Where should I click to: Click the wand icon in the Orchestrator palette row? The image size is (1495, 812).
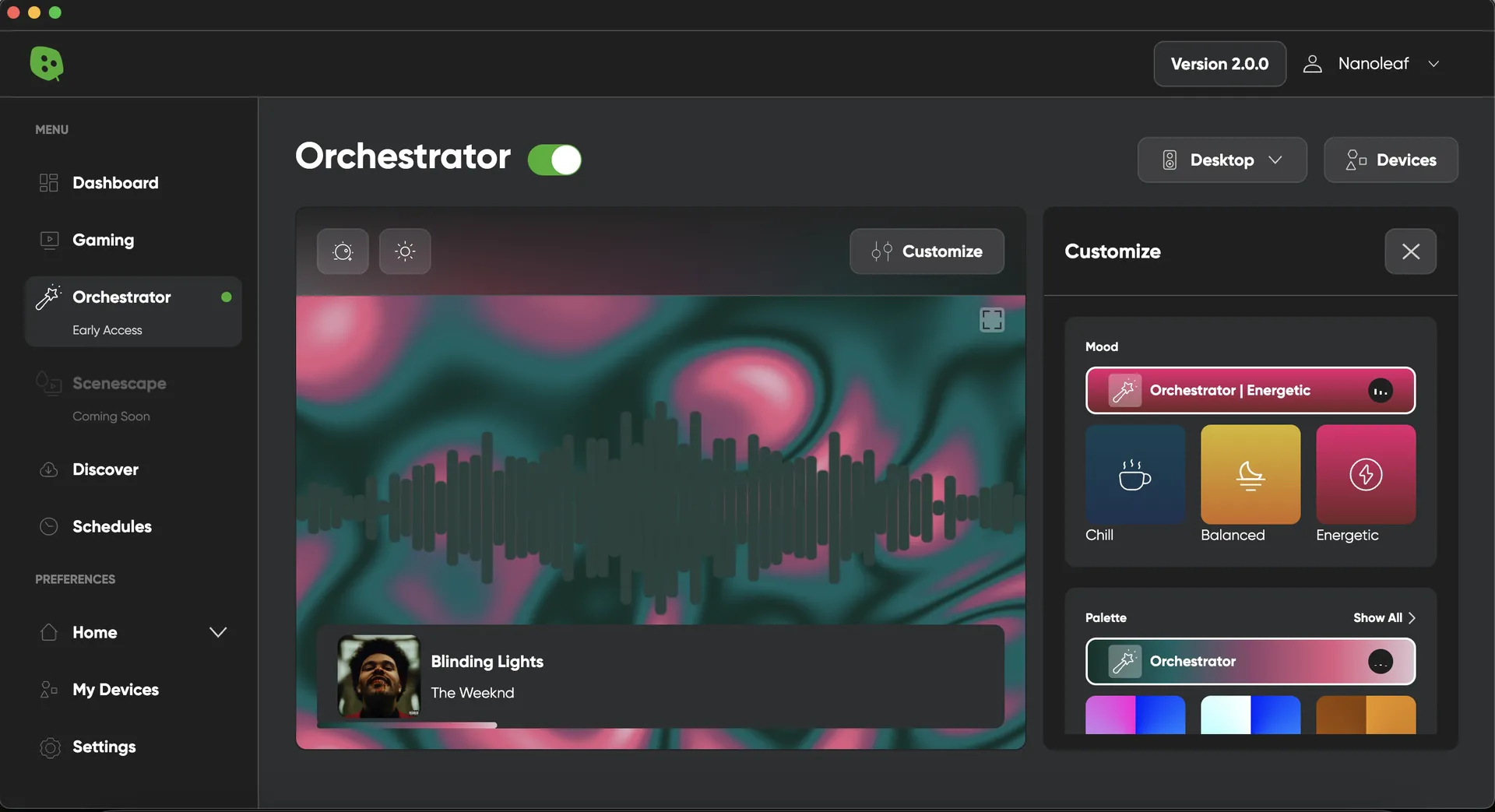click(x=1124, y=662)
